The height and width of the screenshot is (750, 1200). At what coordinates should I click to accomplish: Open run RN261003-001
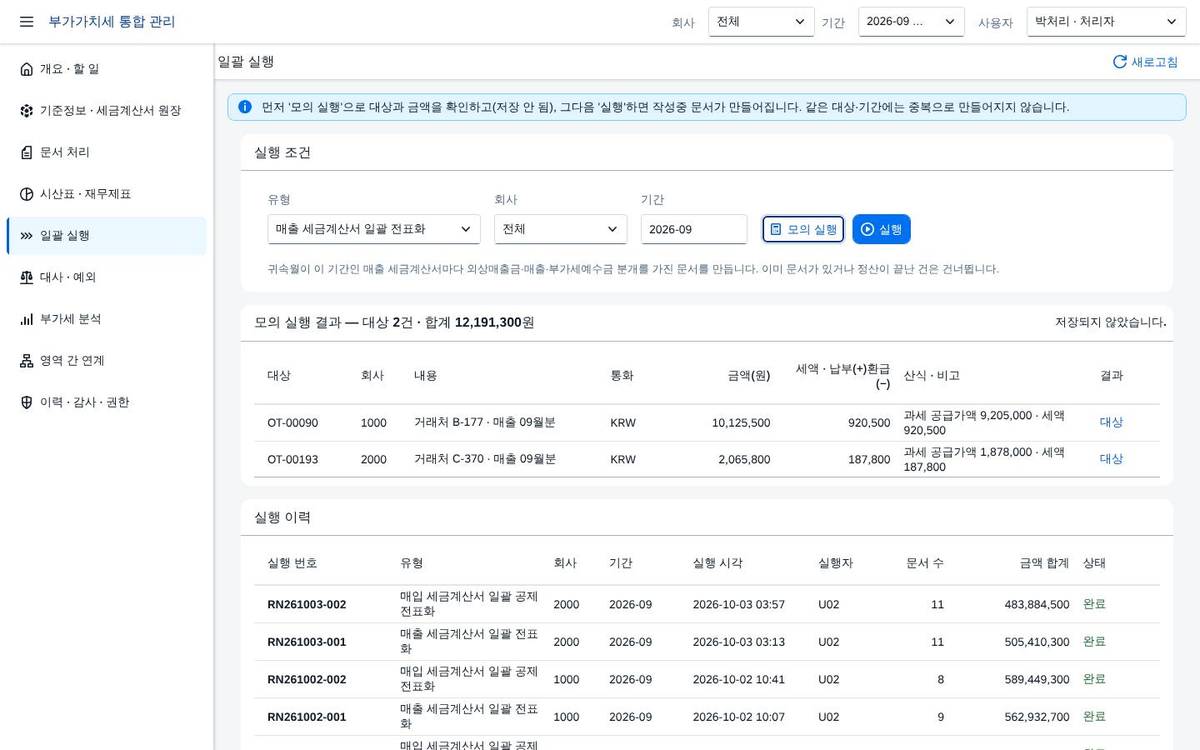pos(307,642)
